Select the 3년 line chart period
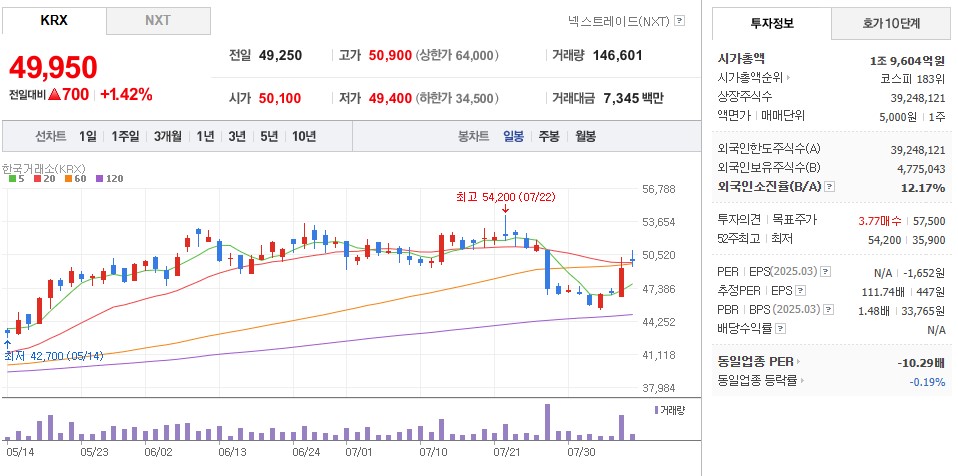Screen dimensions: 958x476 tap(237, 136)
